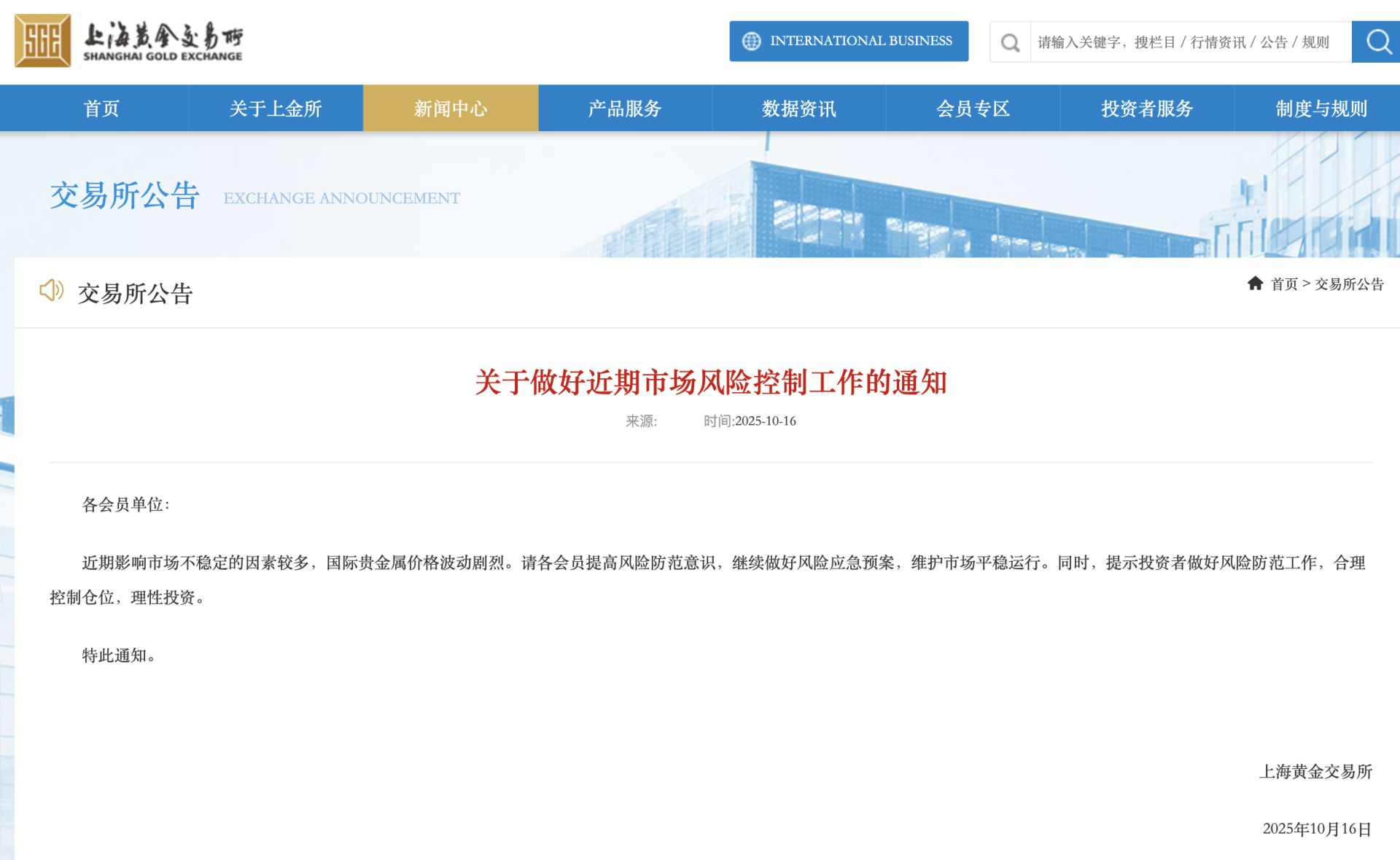Click the speaker announcement icon
This screenshot has width=1400, height=860.
pyautogui.click(x=51, y=291)
